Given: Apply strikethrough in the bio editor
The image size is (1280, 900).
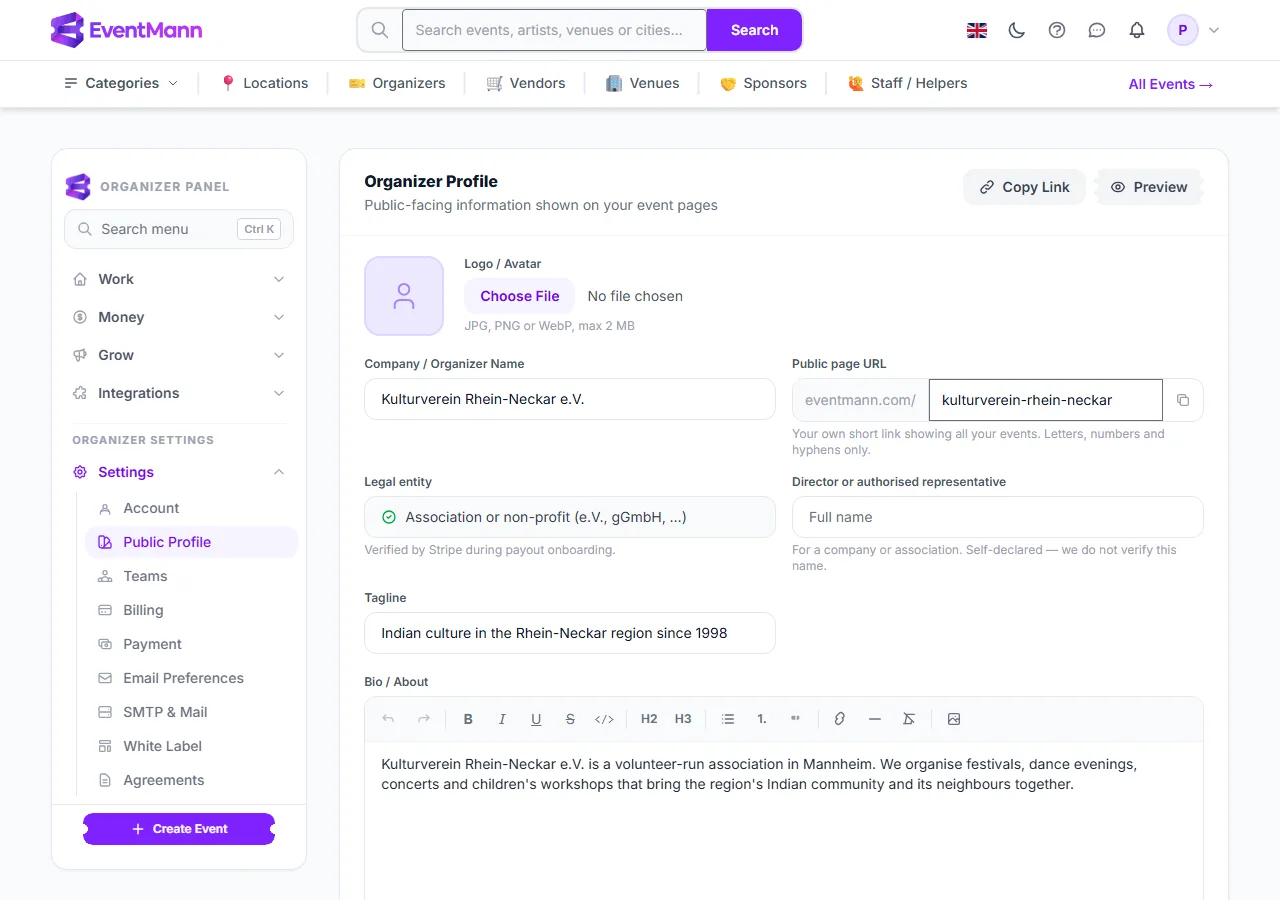Looking at the screenshot, I should [570, 719].
